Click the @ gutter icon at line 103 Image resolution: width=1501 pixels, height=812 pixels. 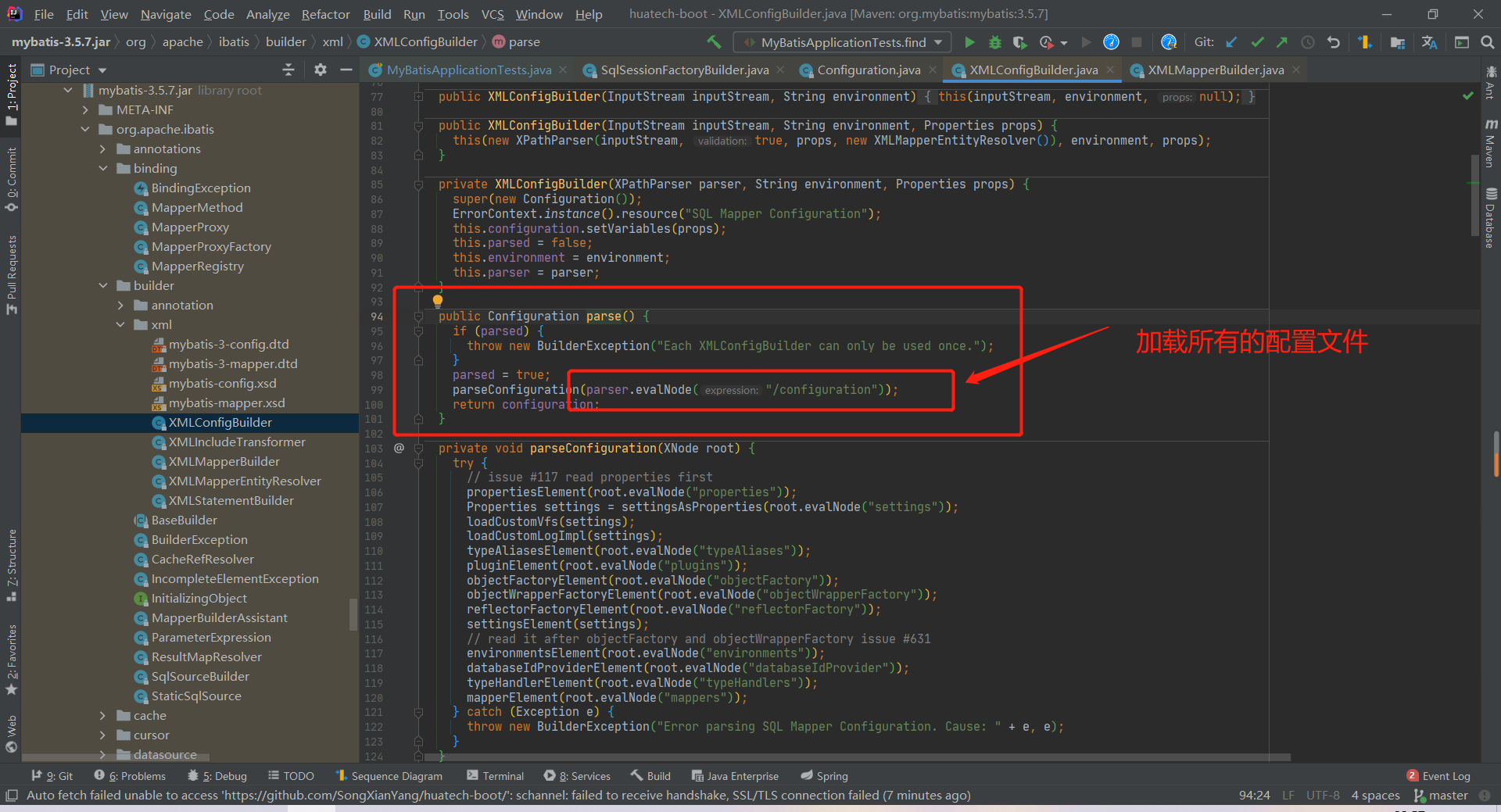click(399, 448)
